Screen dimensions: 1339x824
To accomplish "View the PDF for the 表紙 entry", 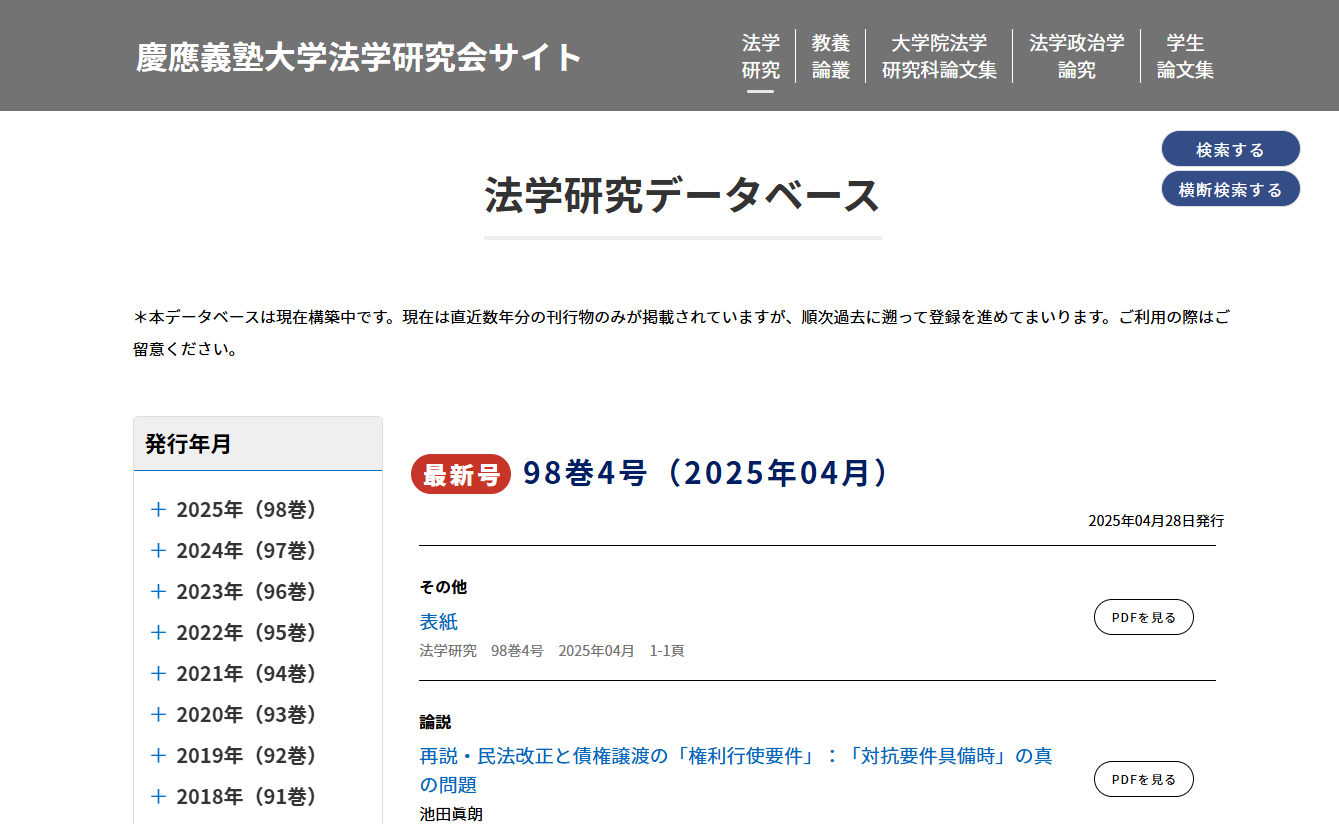I will [1143, 617].
